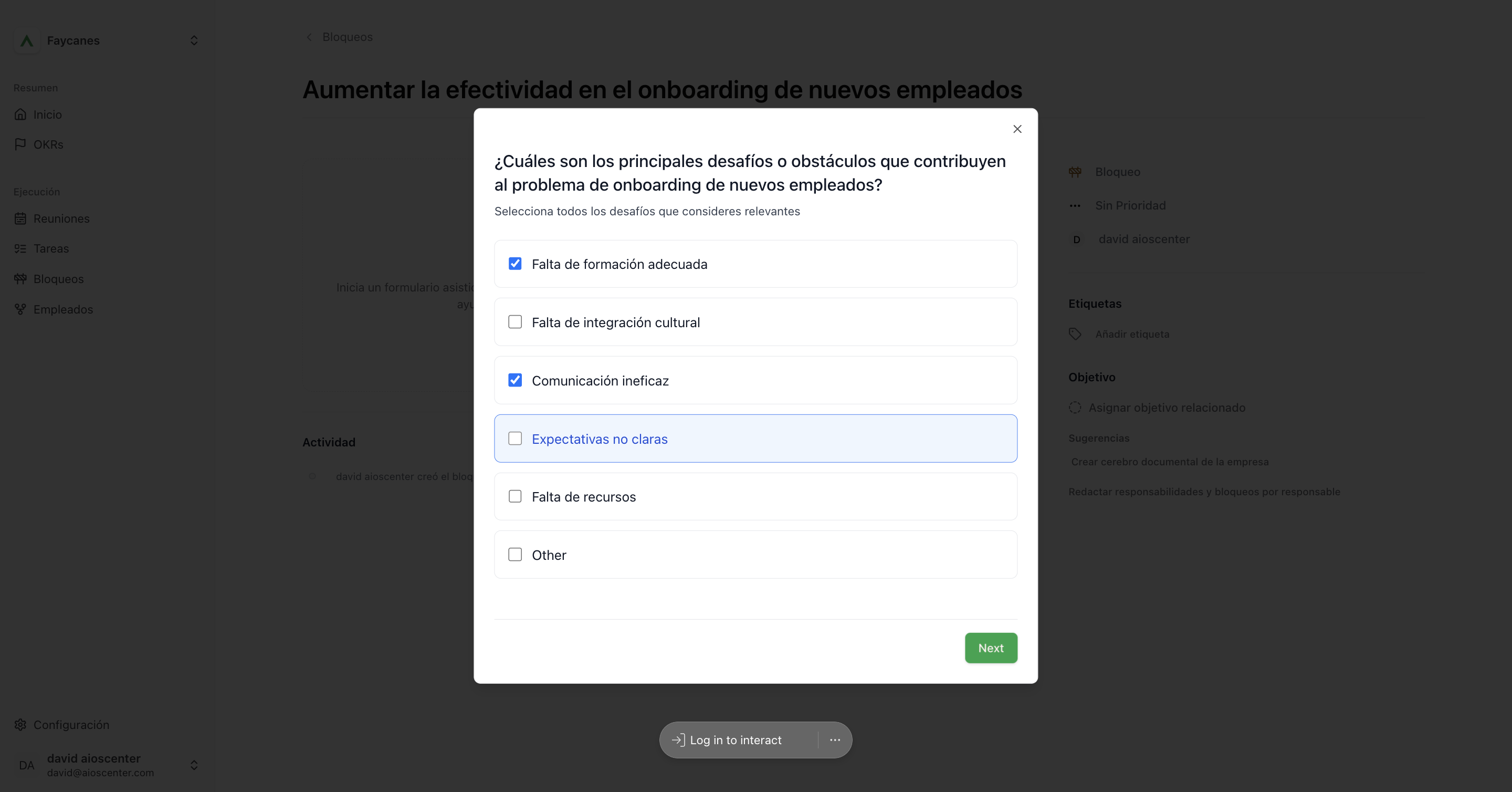The height and width of the screenshot is (792, 1512).
Task: Click the Reuniones calendar icon
Action: coord(20,218)
